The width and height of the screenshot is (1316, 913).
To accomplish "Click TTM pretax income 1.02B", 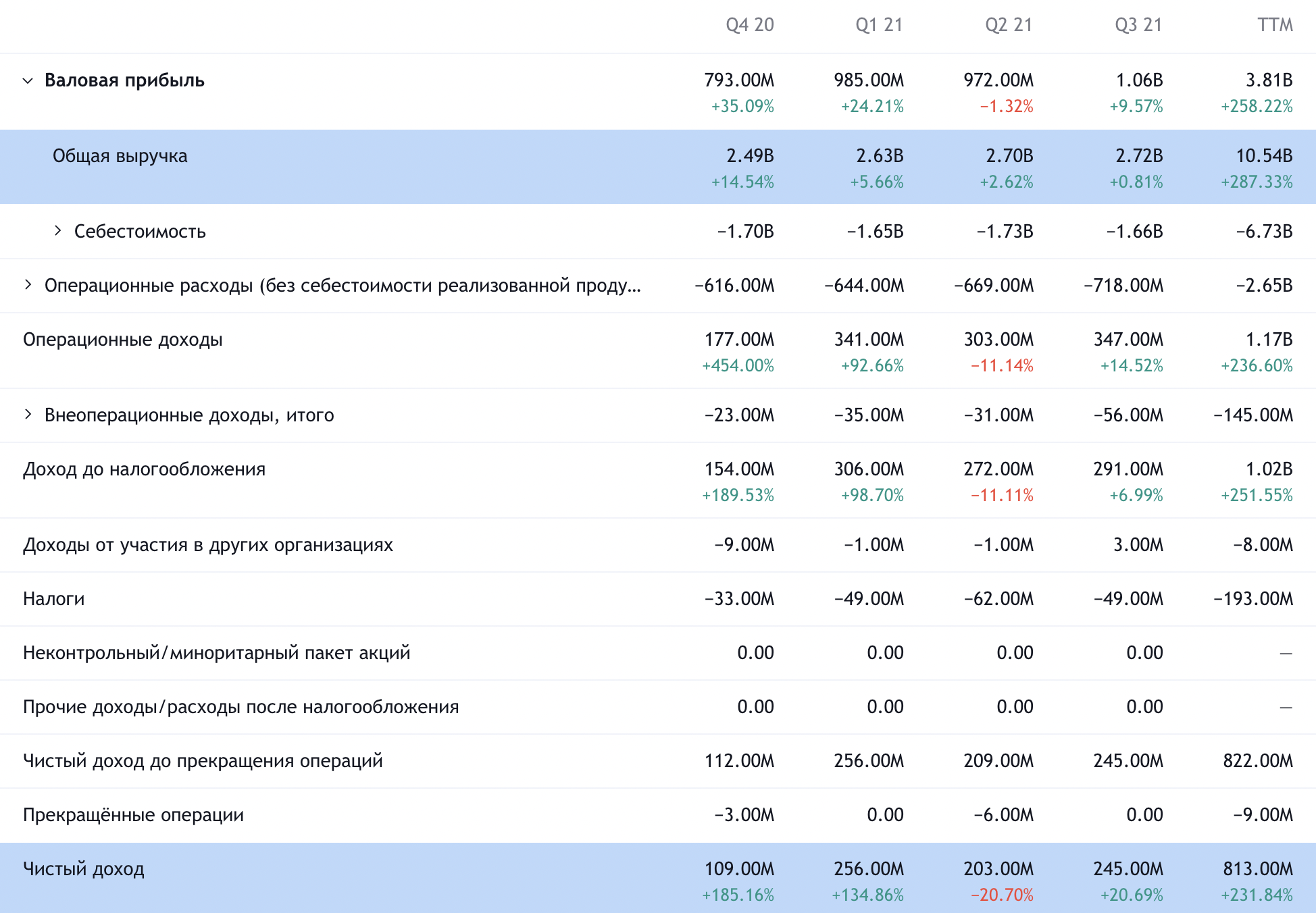I will pos(1269,469).
